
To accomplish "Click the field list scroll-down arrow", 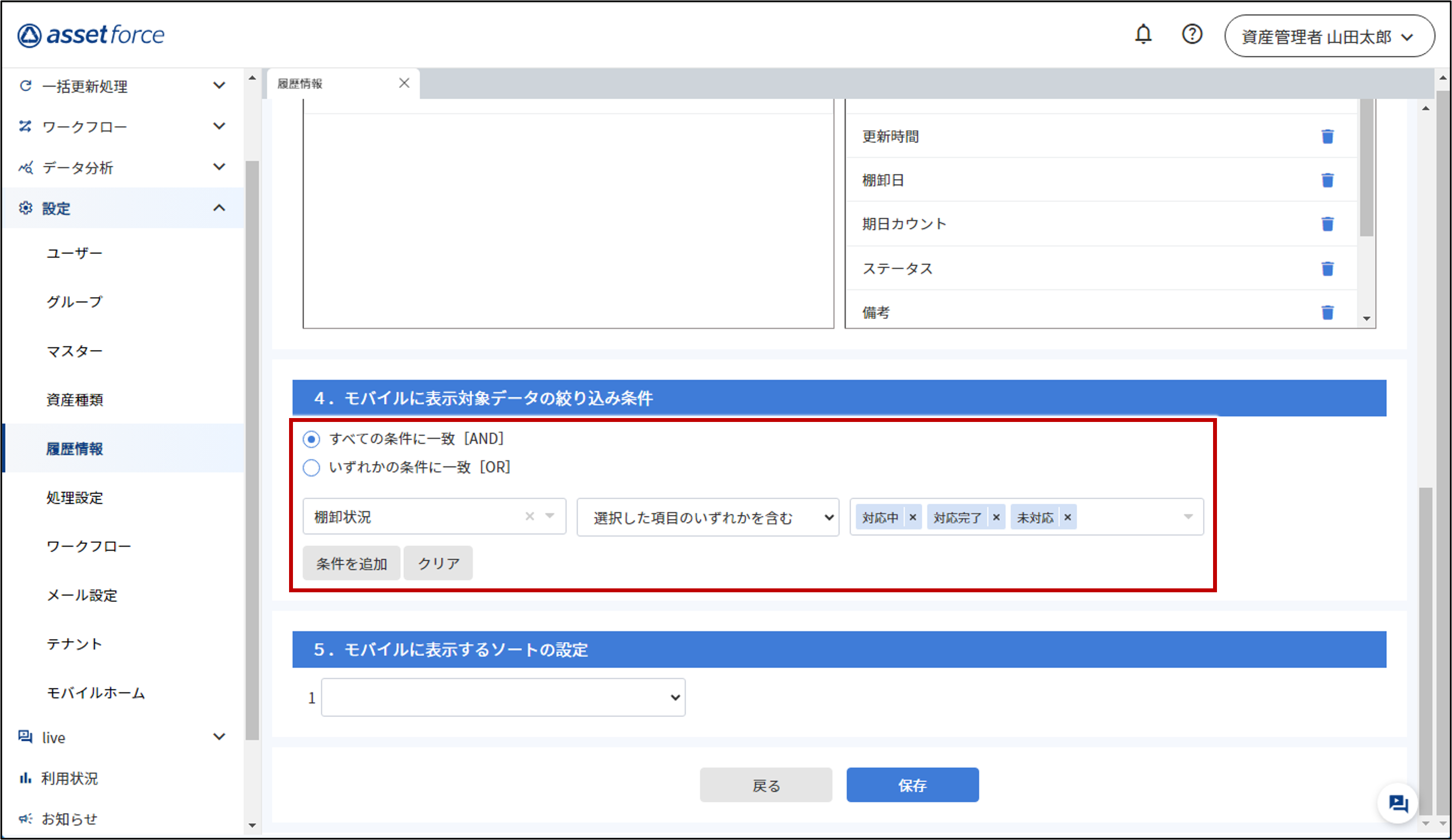I will [x=1366, y=318].
